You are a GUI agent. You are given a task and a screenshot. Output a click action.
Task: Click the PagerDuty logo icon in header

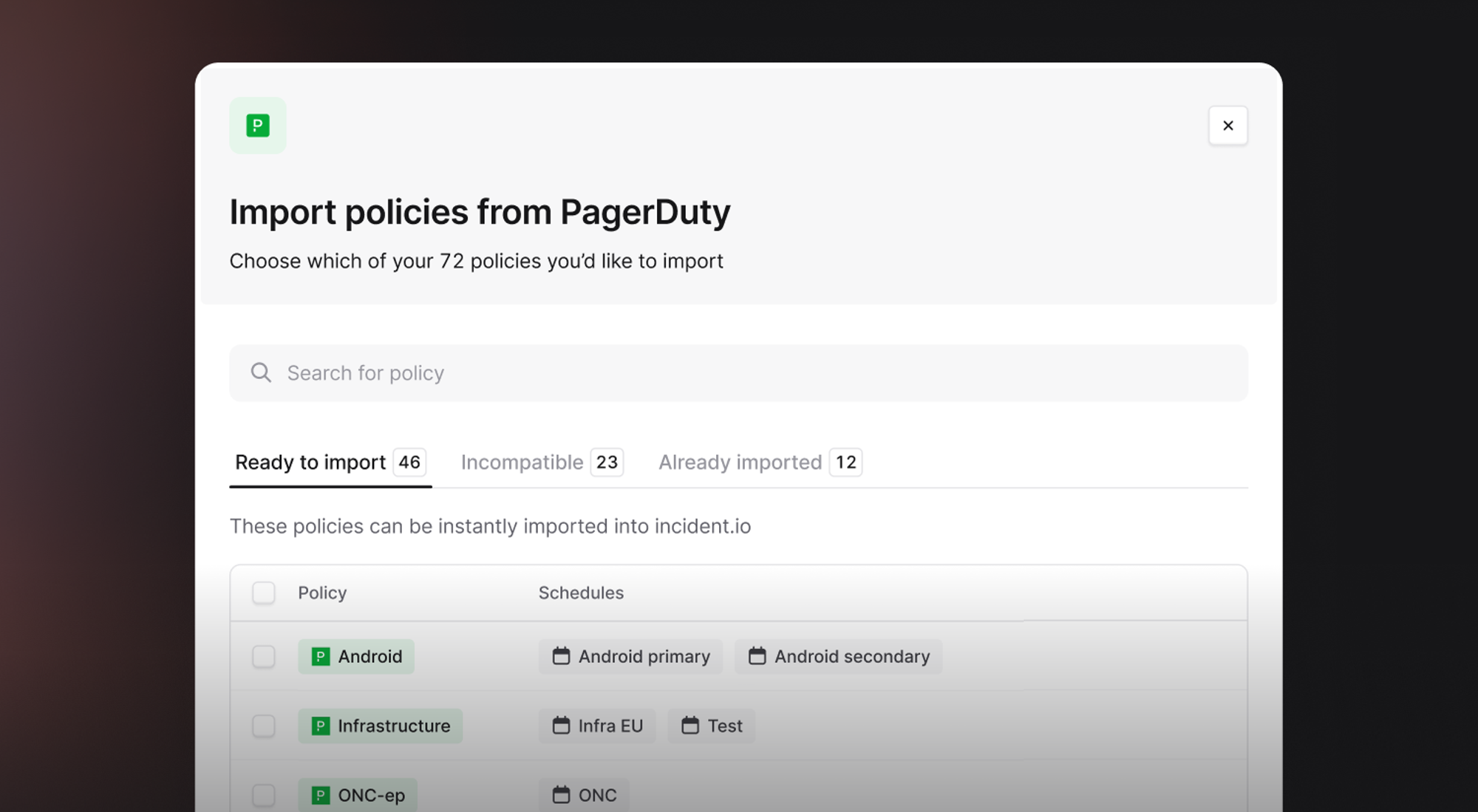257,126
